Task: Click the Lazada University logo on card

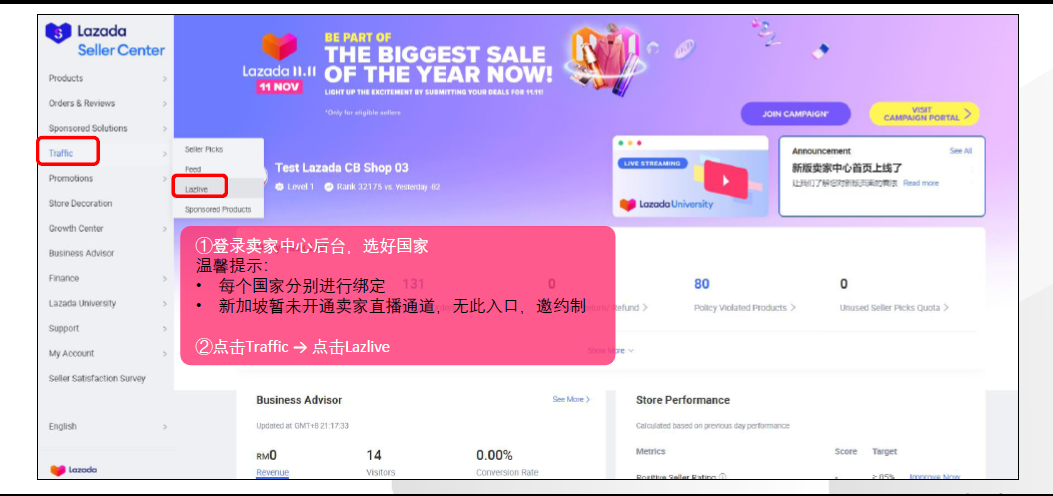Action: 666,204
